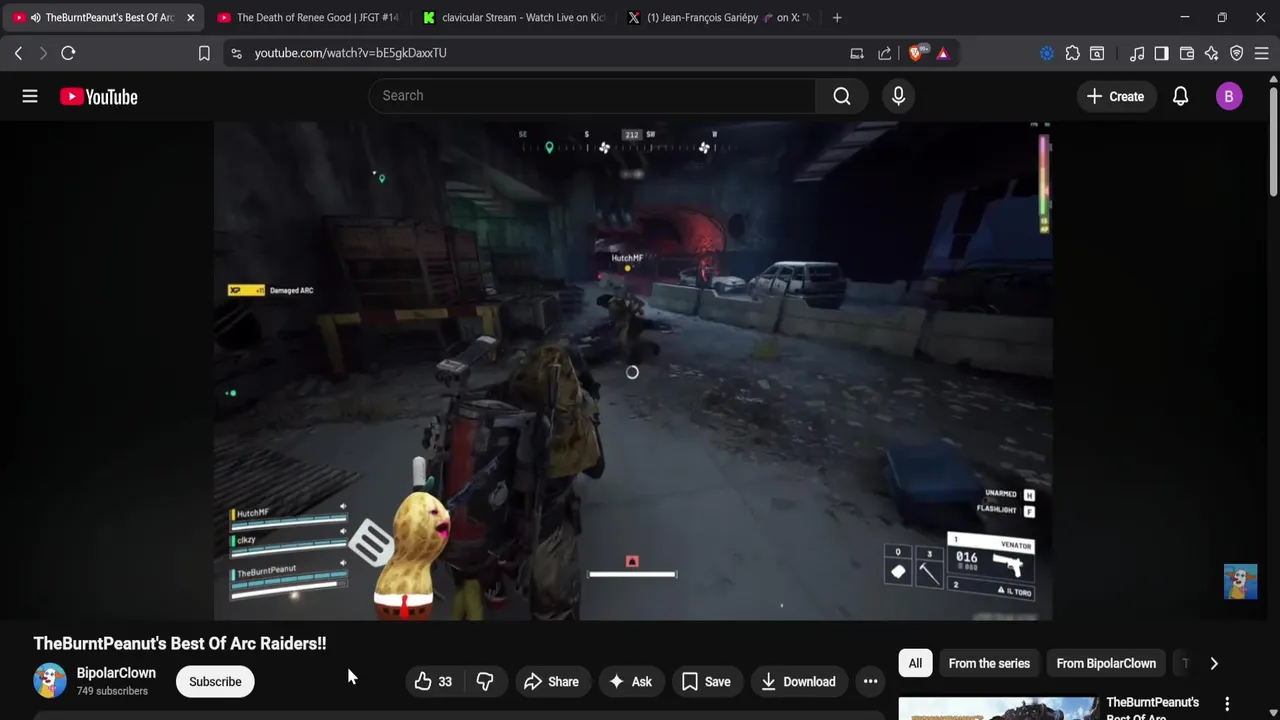Open the recommended video thumbnail
This screenshot has width=1280, height=720.
[997, 708]
